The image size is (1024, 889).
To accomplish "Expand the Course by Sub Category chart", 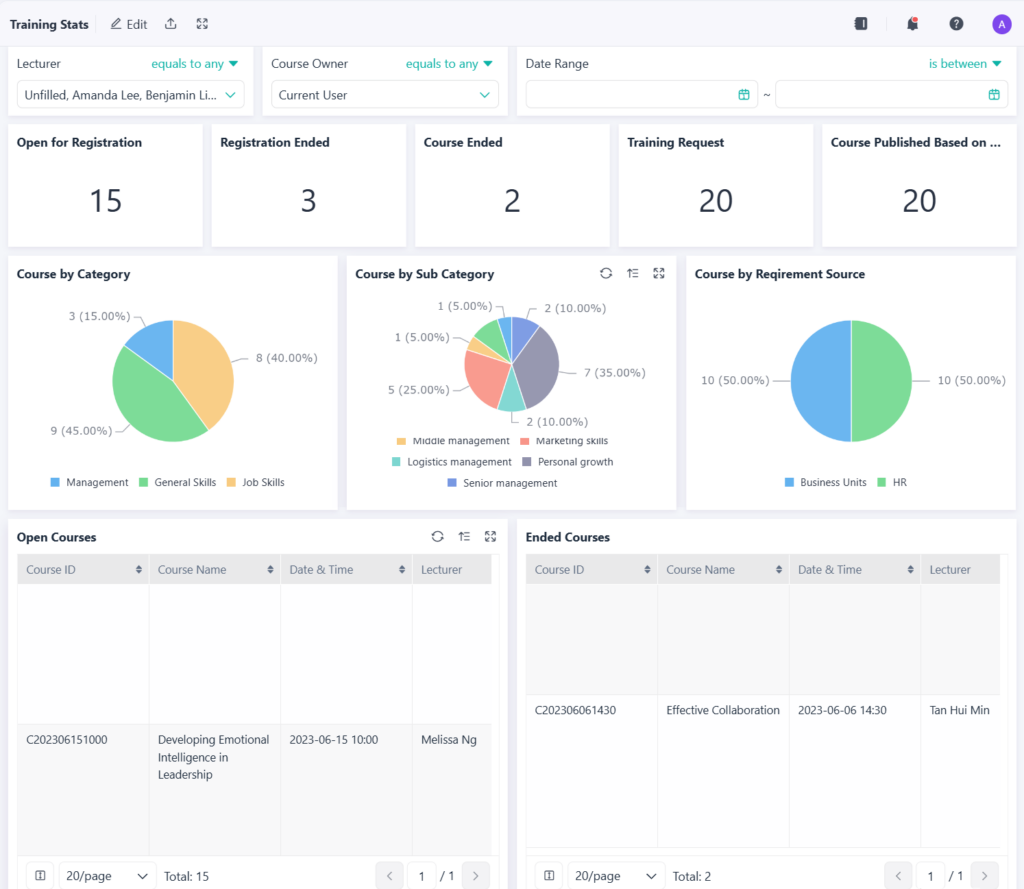I will pyautogui.click(x=659, y=273).
